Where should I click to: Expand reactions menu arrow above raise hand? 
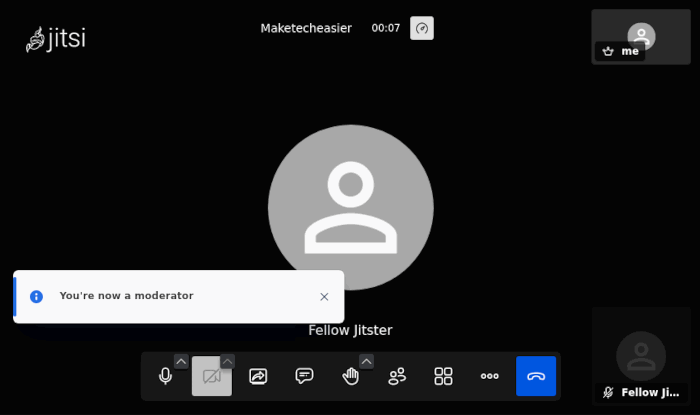click(367, 361)
